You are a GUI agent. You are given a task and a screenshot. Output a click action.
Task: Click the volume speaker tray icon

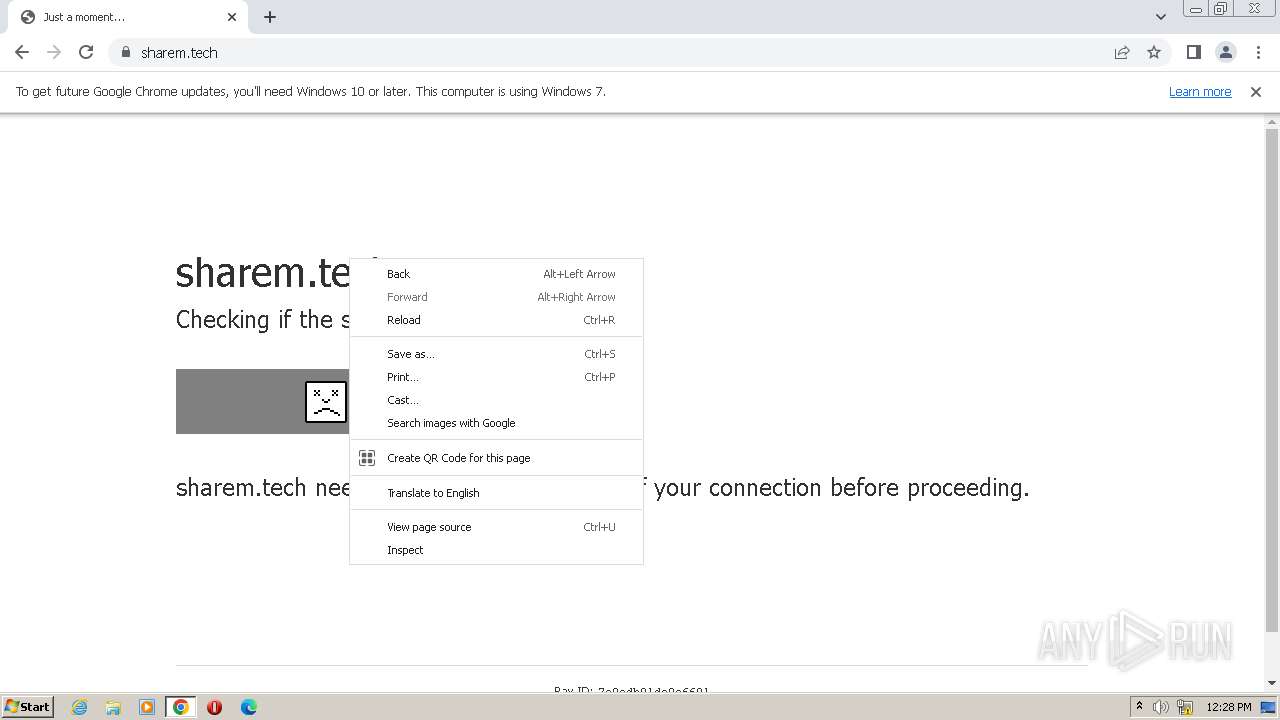tap(1161, 707)
